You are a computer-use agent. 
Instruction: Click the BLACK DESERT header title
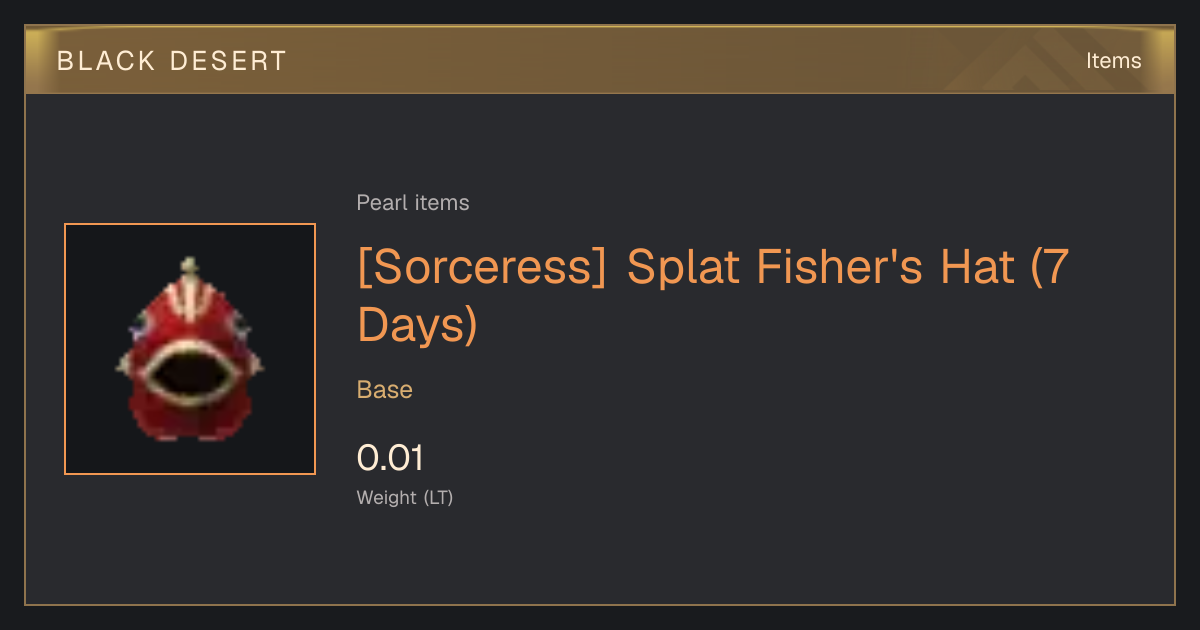tap(172, 61)
